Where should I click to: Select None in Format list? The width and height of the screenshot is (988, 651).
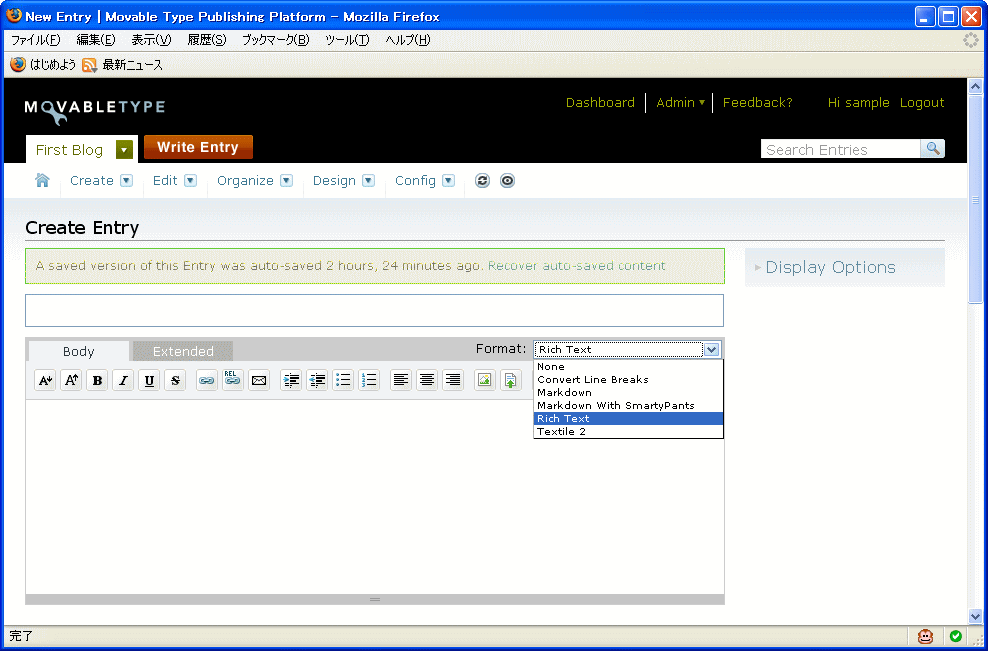point(628,366)
